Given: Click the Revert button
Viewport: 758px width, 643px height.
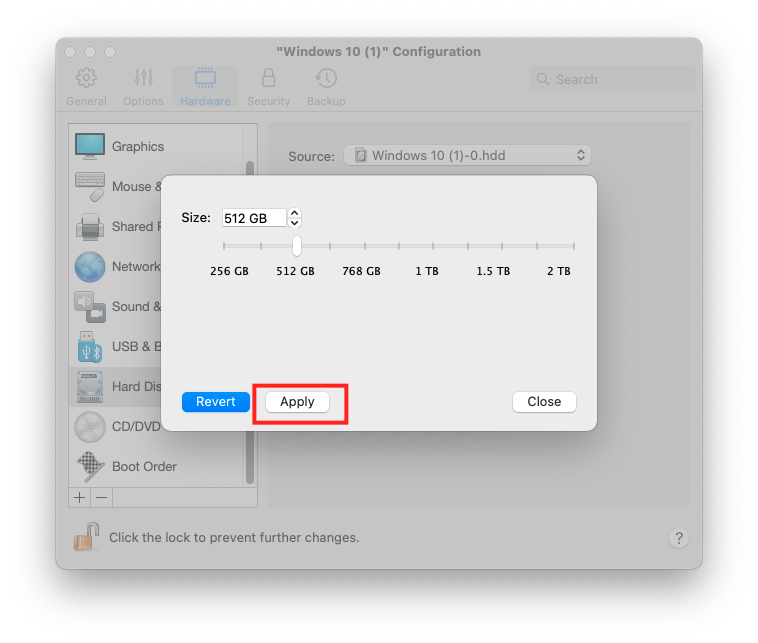Looking at the screenshot, I should [216, 402].
